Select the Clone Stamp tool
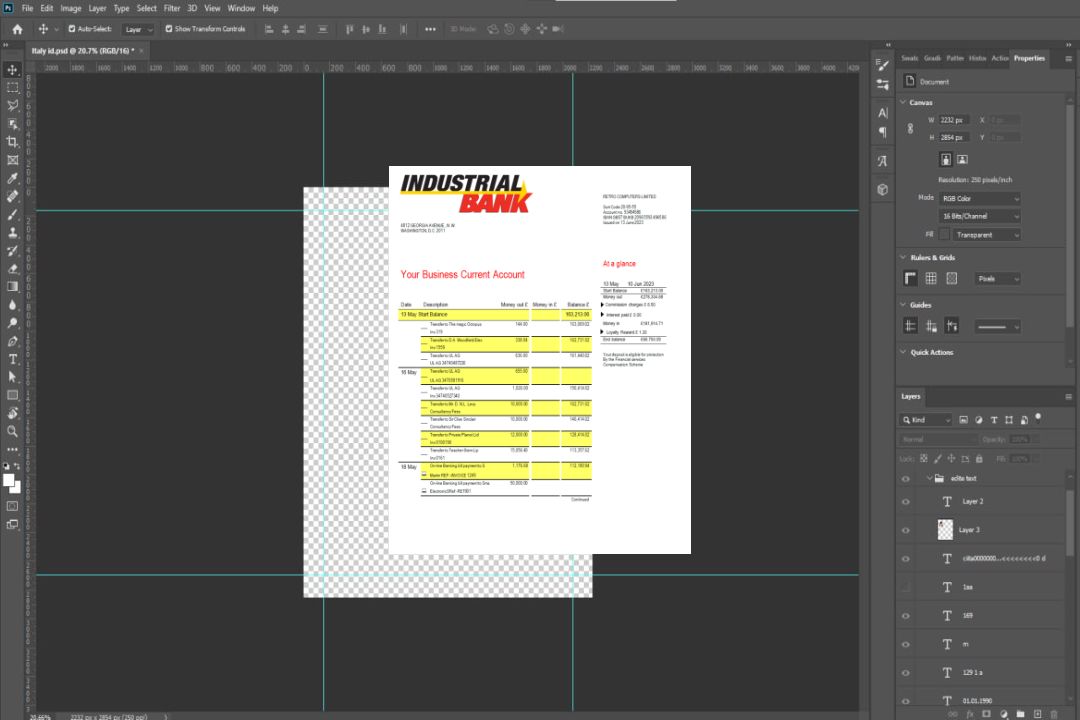 point(12,232)
